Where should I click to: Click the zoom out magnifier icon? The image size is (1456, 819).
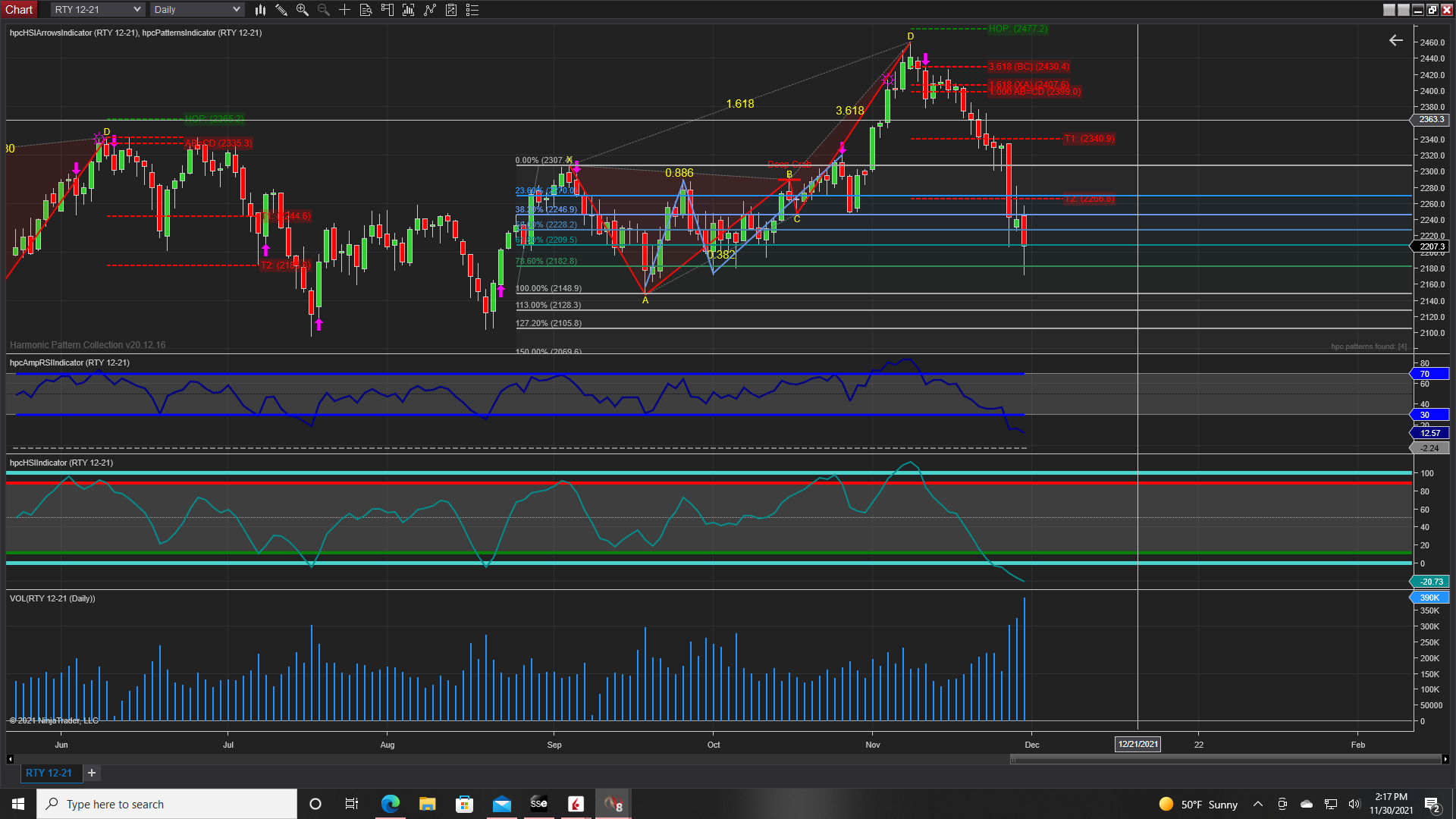324,10
